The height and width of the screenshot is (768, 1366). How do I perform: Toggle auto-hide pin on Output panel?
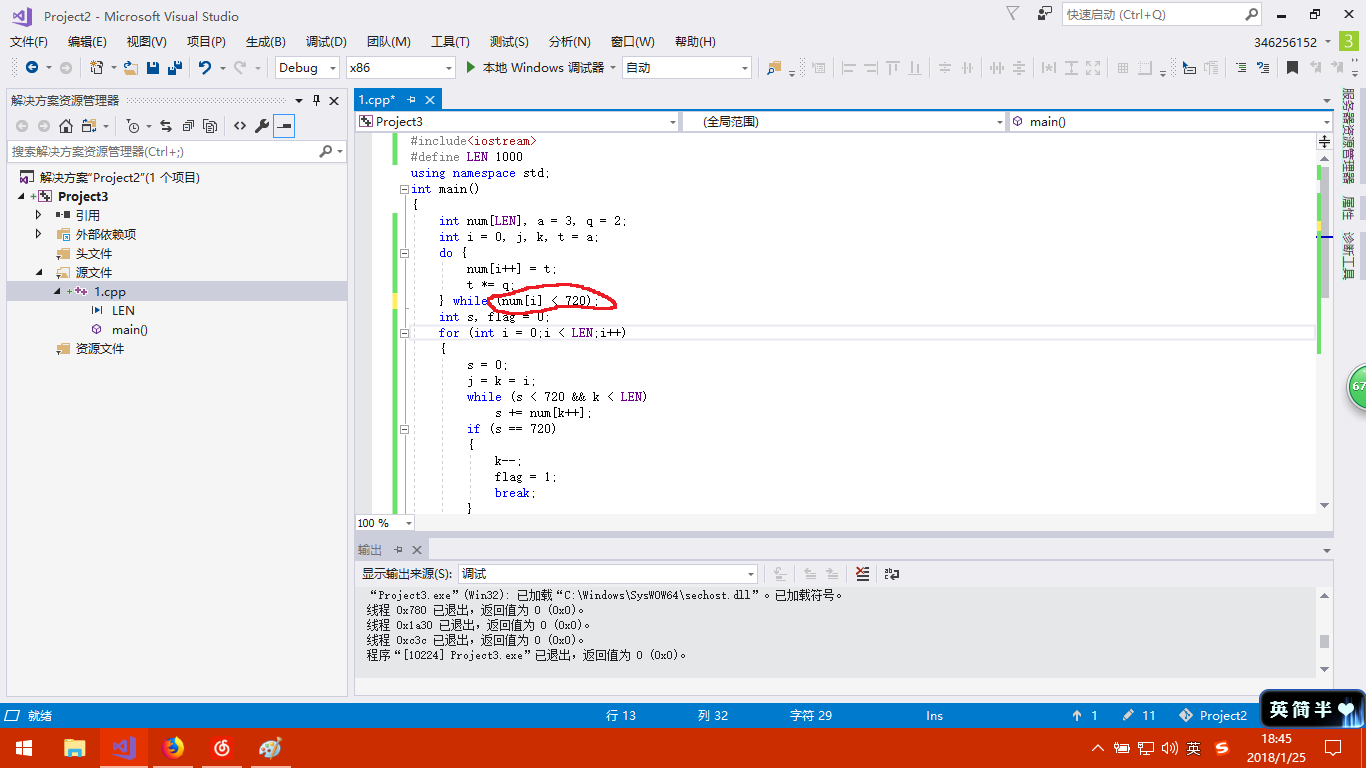point(398,550)
